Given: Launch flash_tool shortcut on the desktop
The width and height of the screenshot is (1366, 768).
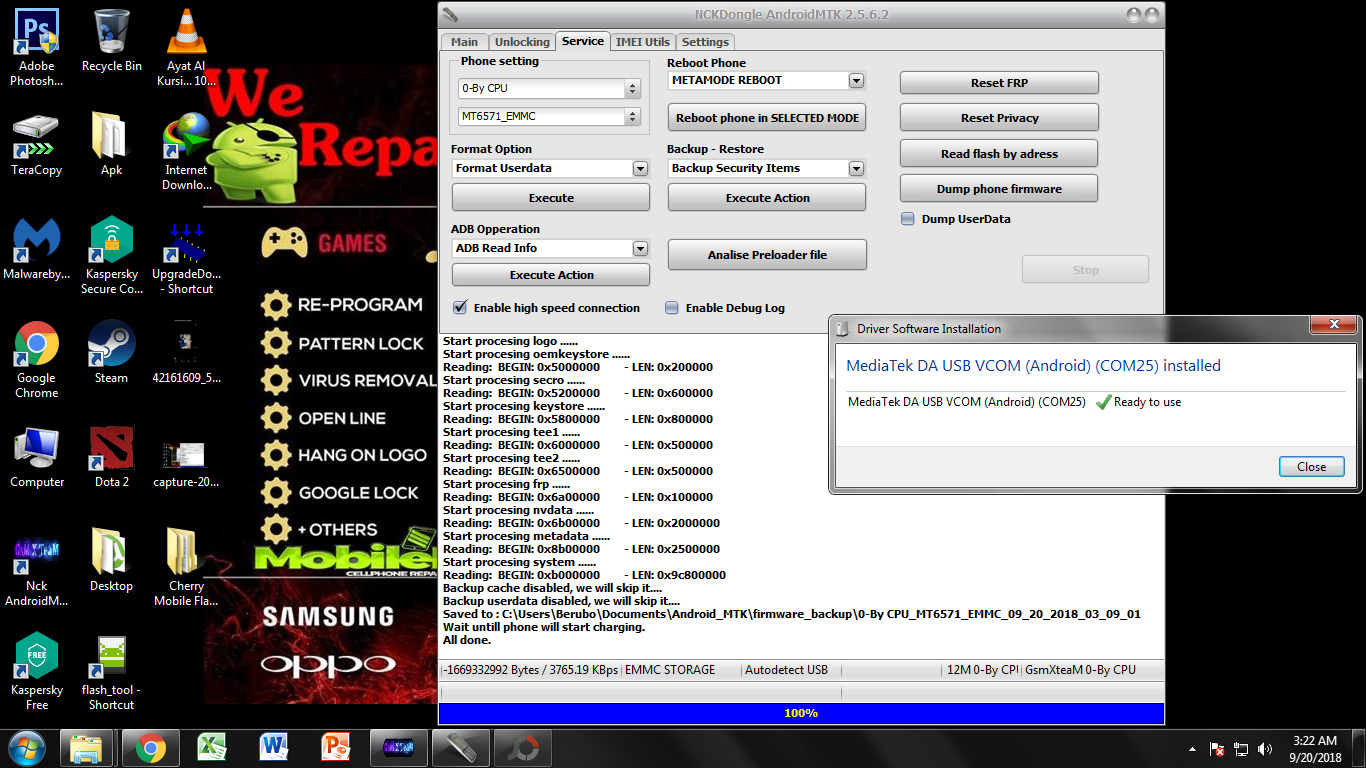Looking at the screenshot, I should 111,671.
